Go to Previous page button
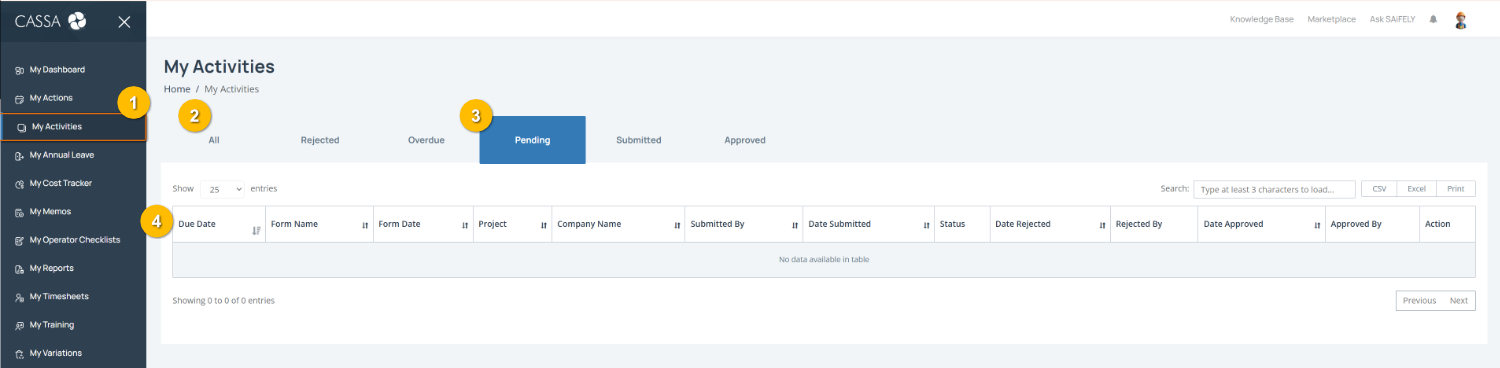 click(x=1419, y=301)
